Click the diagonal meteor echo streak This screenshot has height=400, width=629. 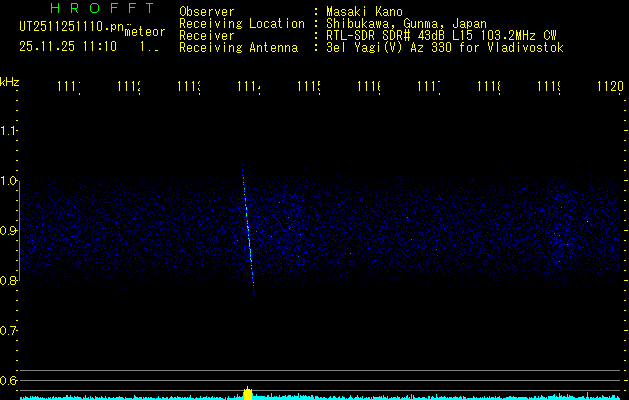coord(247,230)
